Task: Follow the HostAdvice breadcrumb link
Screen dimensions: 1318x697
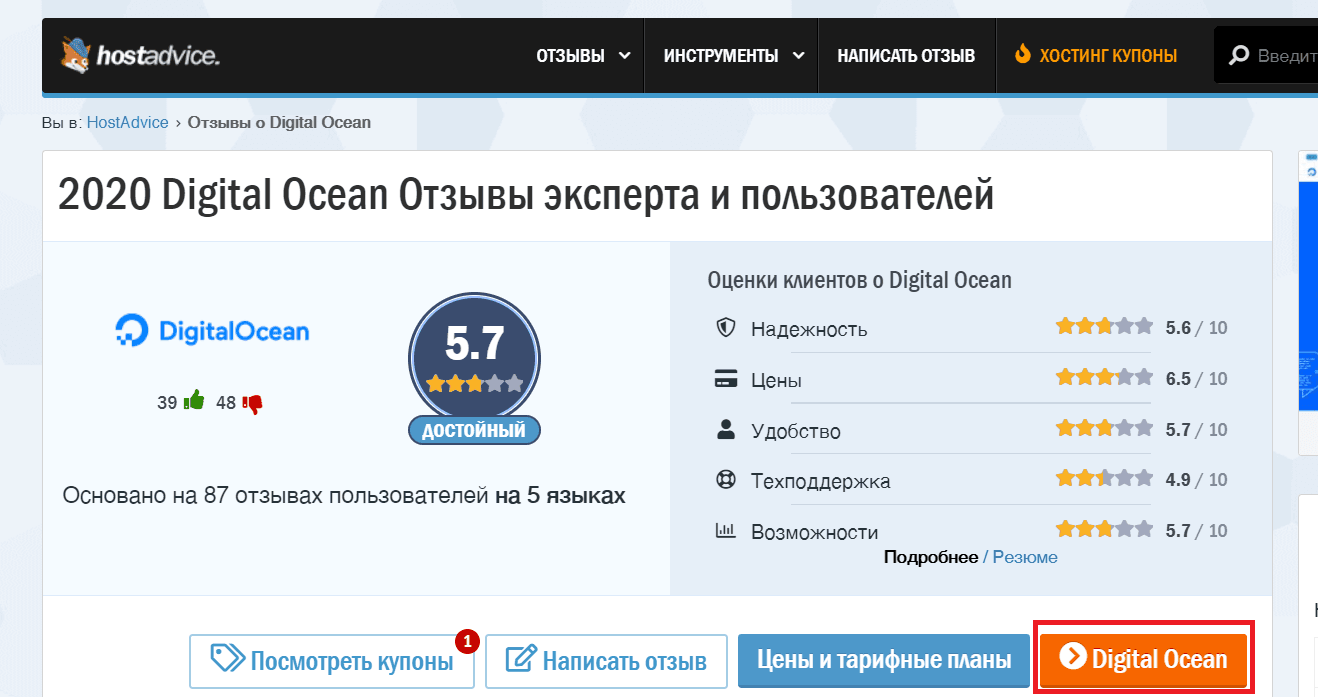Action: (x=128, y=123)
